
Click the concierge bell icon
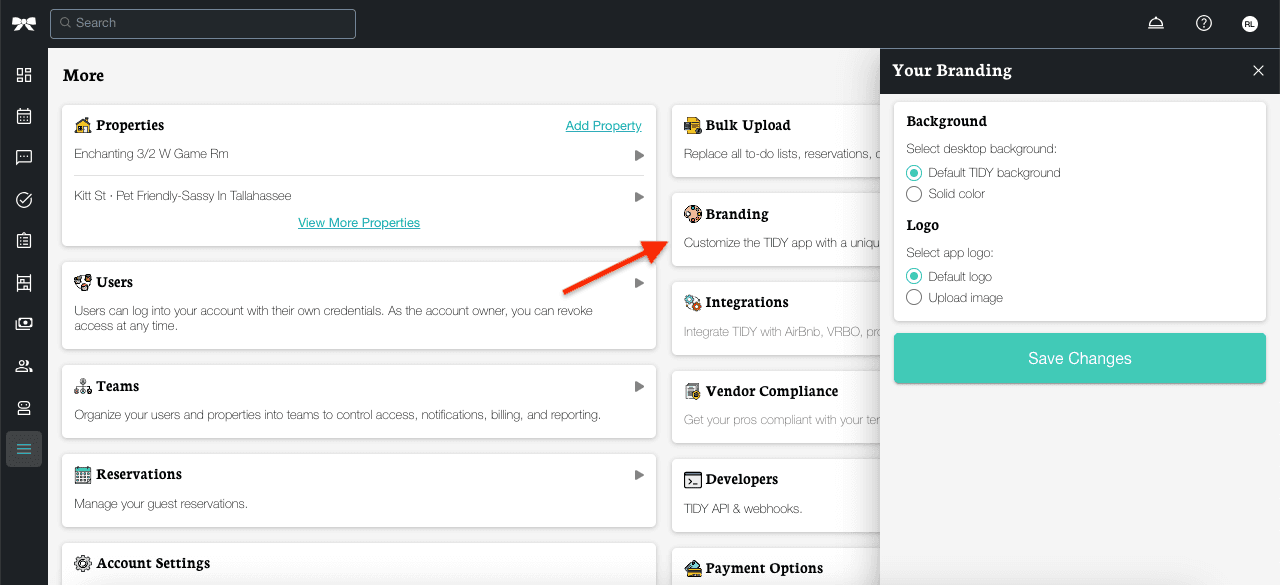(x=1156, y=24)
